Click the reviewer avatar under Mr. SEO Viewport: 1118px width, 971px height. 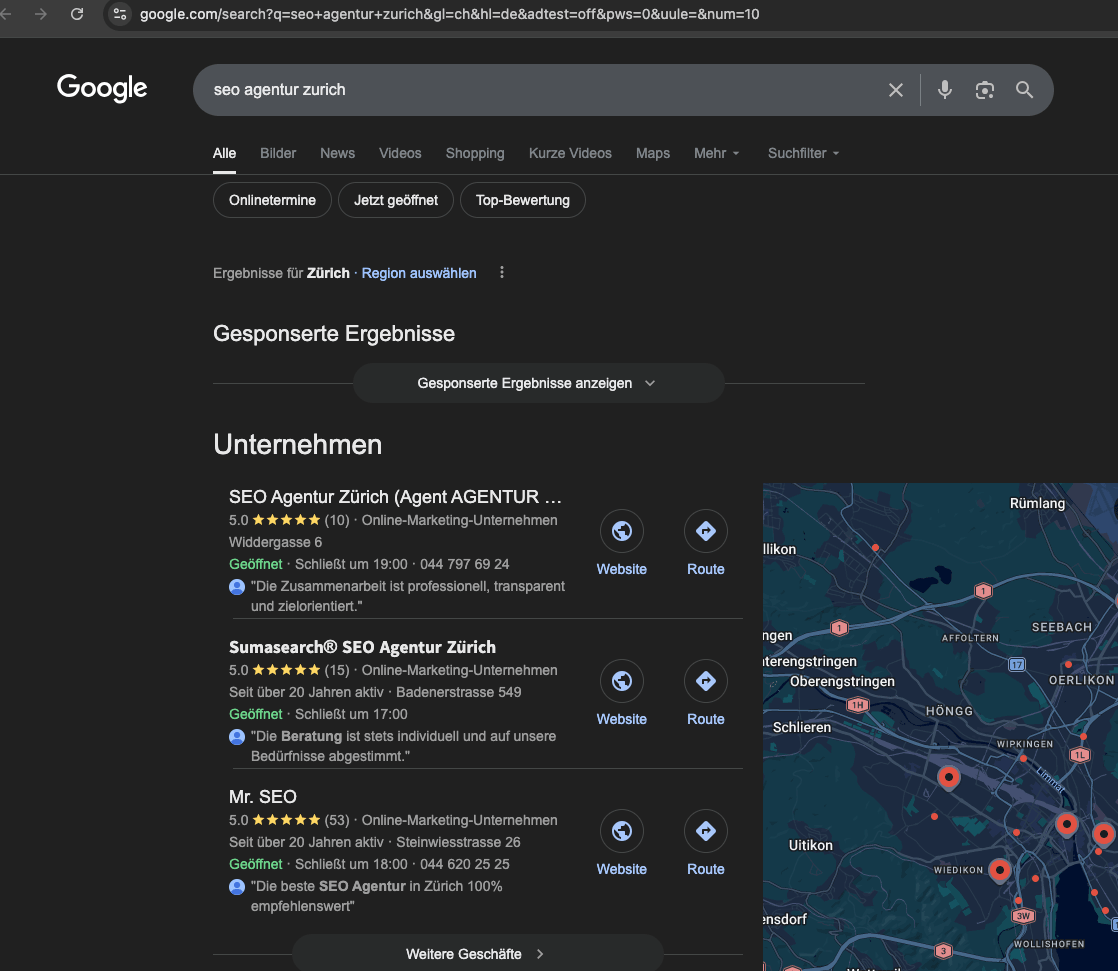tap(237, 887)
